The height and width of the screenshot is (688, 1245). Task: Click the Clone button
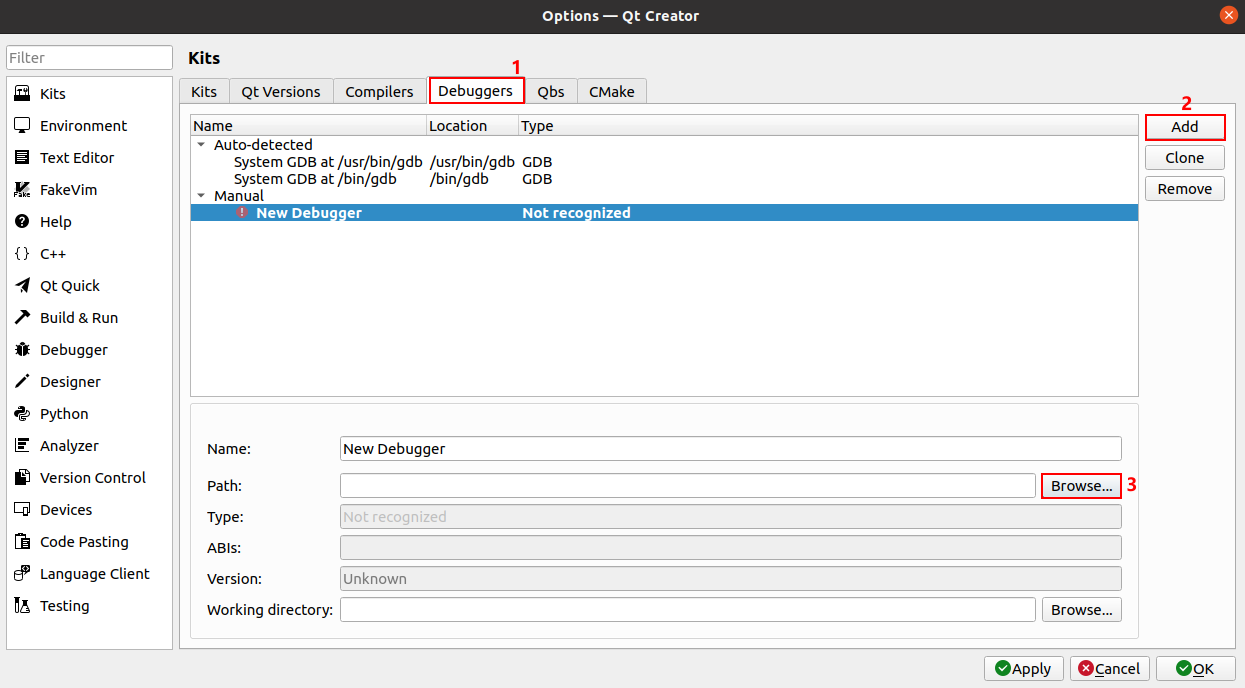click(x=1185, y=158)
